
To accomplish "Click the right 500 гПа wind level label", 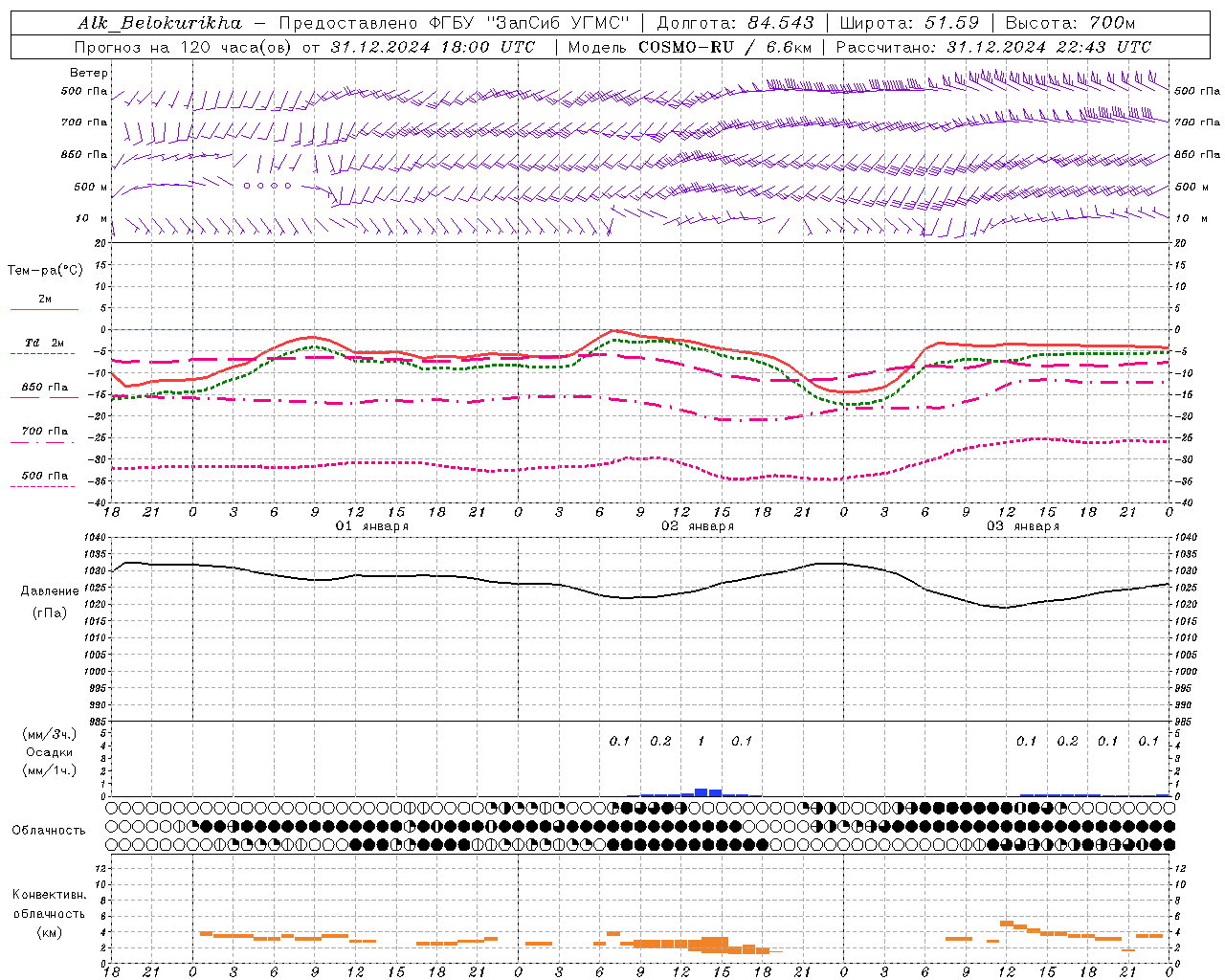I will click(1197, 91).
